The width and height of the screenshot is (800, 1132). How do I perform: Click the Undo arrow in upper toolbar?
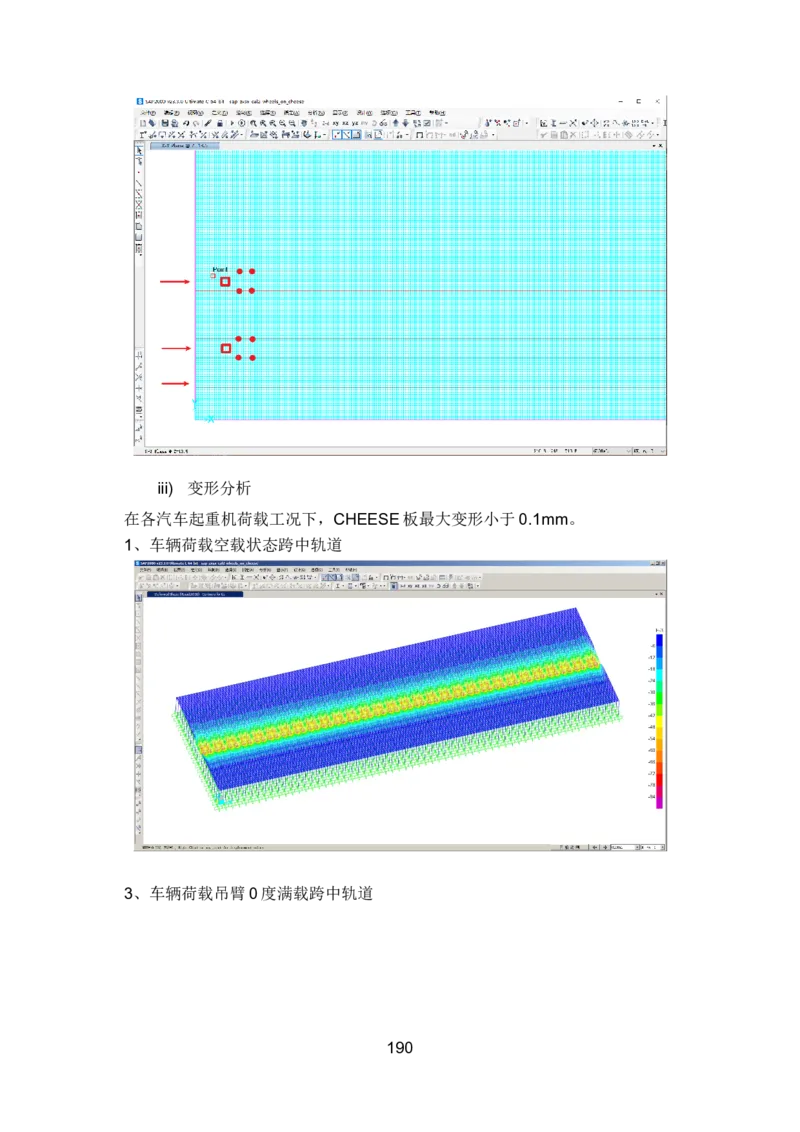(x=186, y=123)
